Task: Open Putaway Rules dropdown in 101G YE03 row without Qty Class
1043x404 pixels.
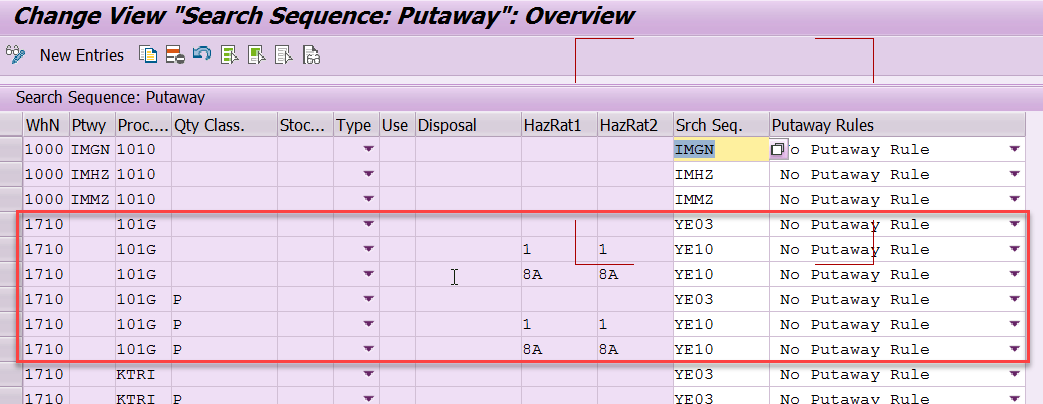Action: click(1014, 224)
